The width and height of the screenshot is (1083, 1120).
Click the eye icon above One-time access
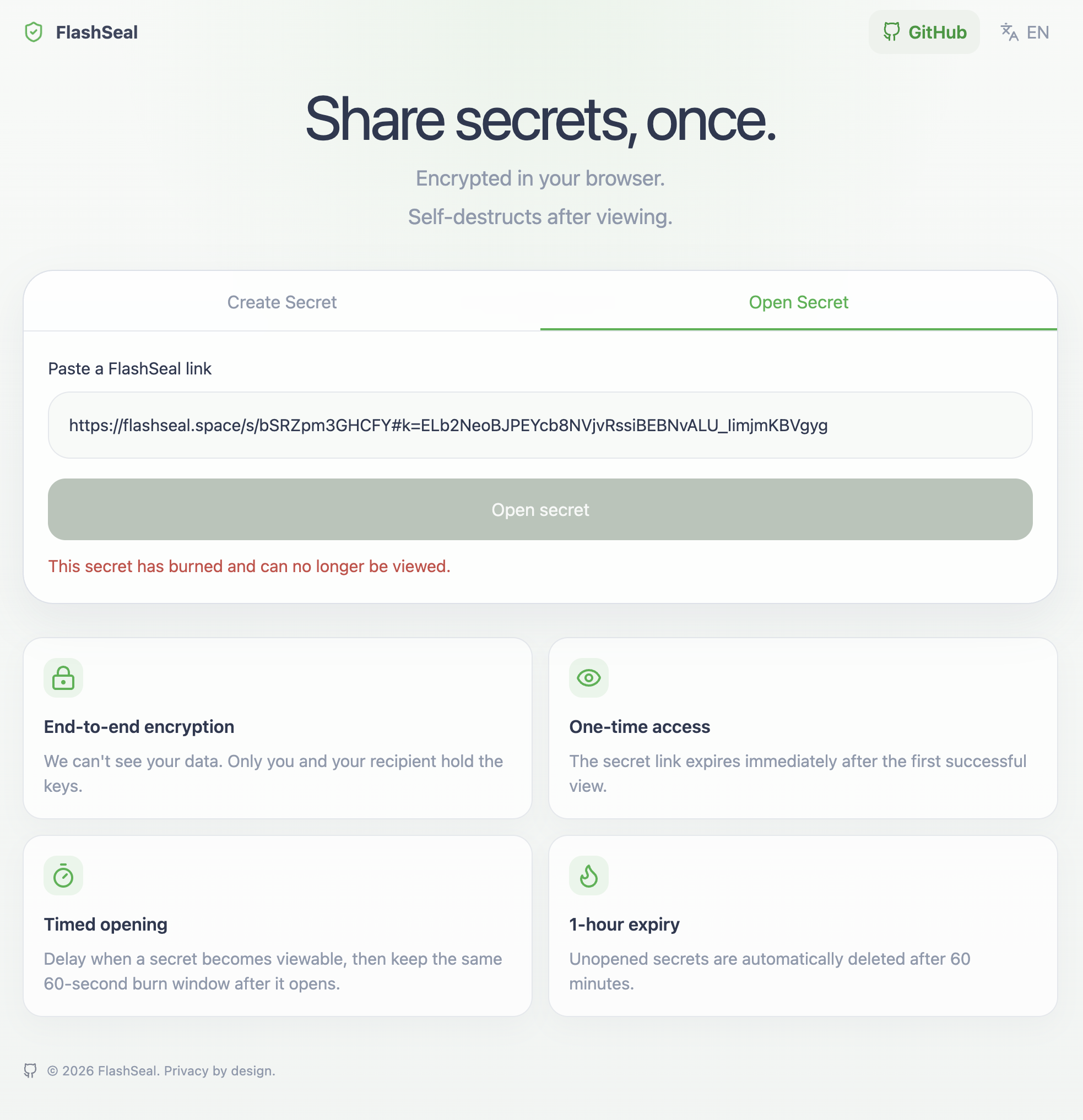click(588, 678)
